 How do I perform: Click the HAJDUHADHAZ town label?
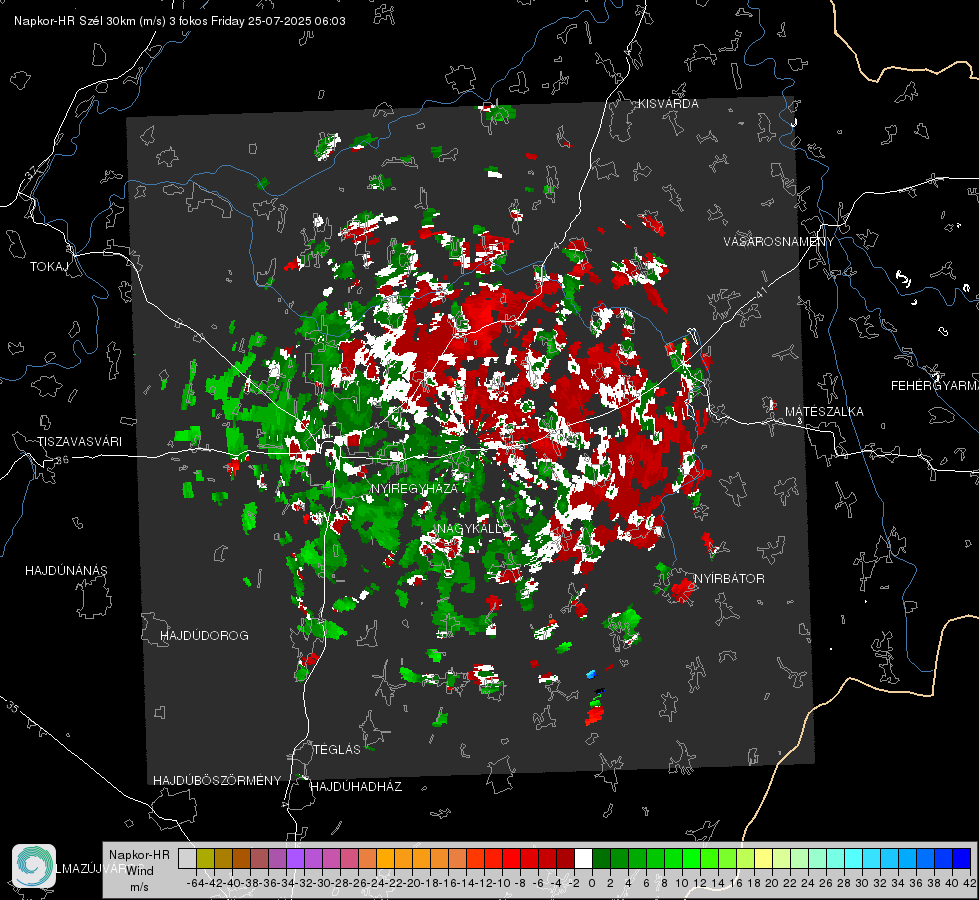(x=356, y=787)
